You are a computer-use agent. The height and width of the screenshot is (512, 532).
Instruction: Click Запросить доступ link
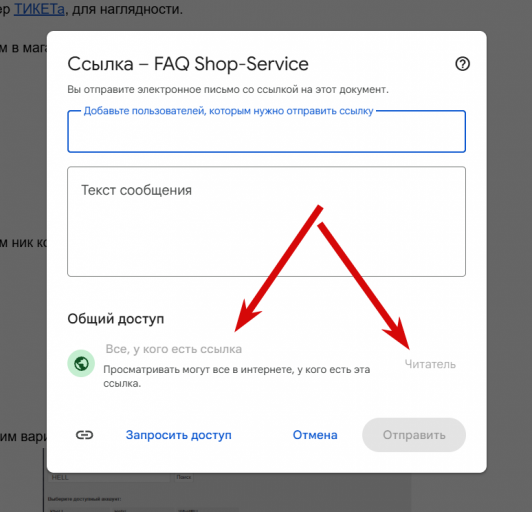coord(178,435)
